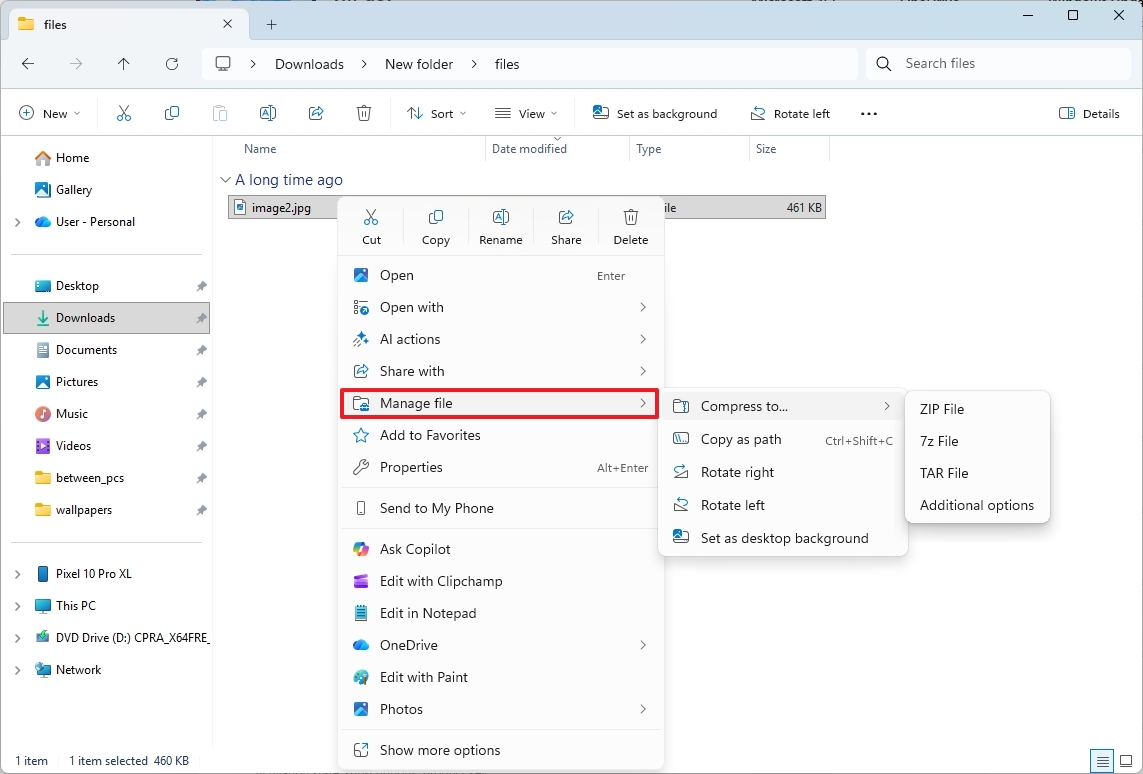Switch to details layout via status bar toggle
This screenshot has height=774, width=1143.
click(1101, 761)
